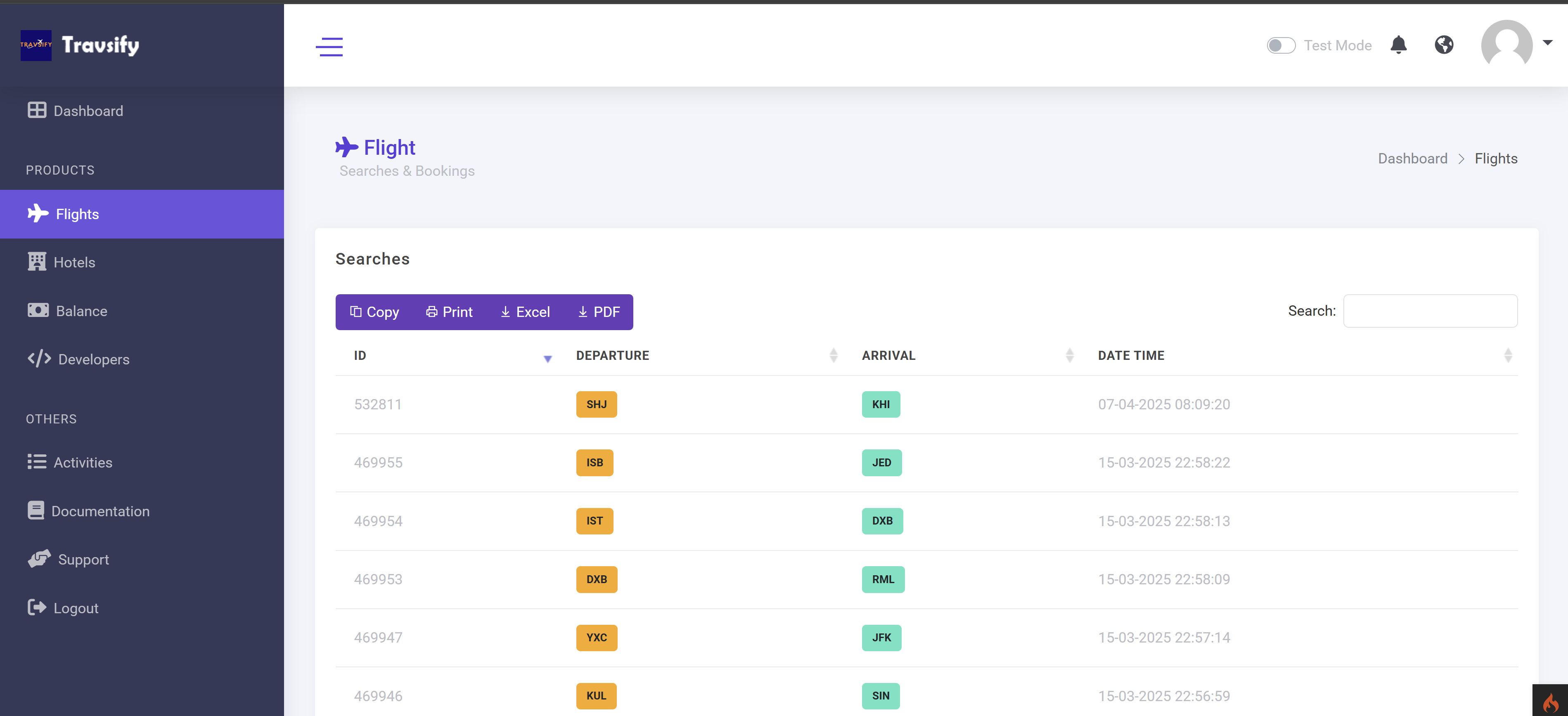Open Developers section in sidebar

point(93,359)
